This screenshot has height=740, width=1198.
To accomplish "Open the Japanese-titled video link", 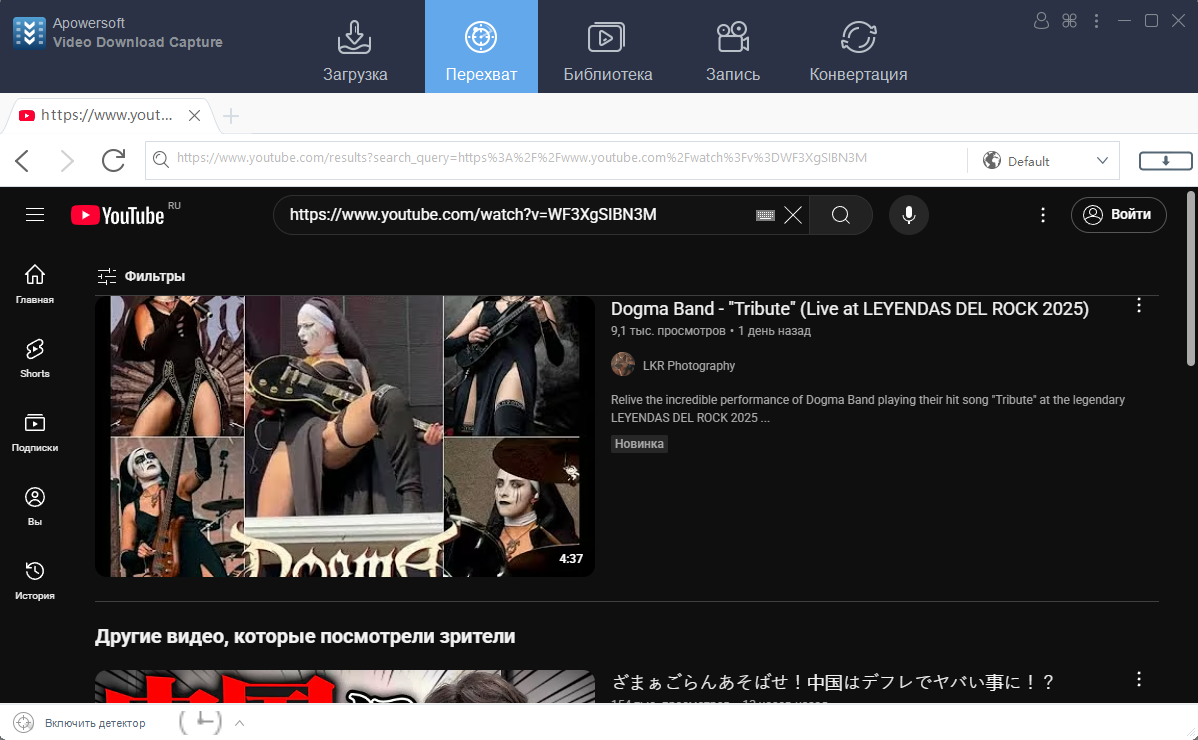I will [832, 682].
